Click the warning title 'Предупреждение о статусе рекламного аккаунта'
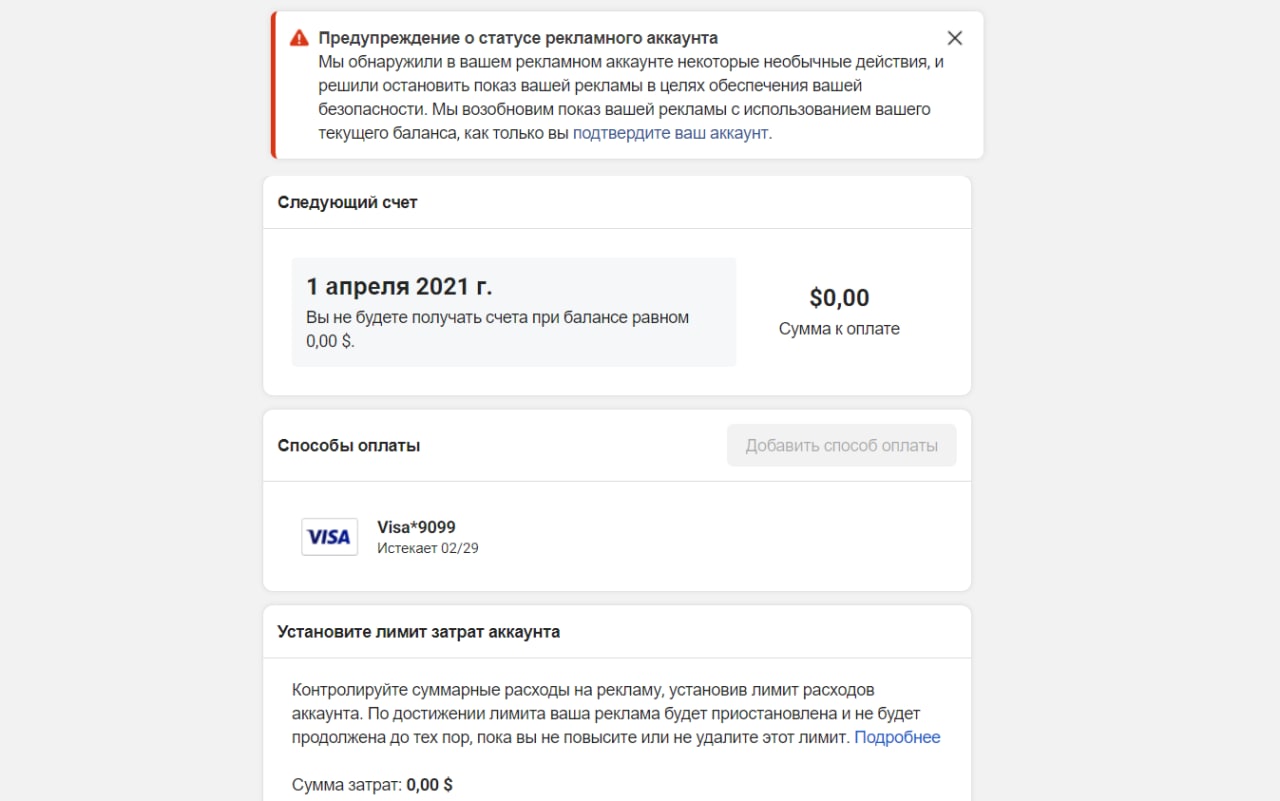This screenshot has width=1280, height=801. (x=518, y=38)
